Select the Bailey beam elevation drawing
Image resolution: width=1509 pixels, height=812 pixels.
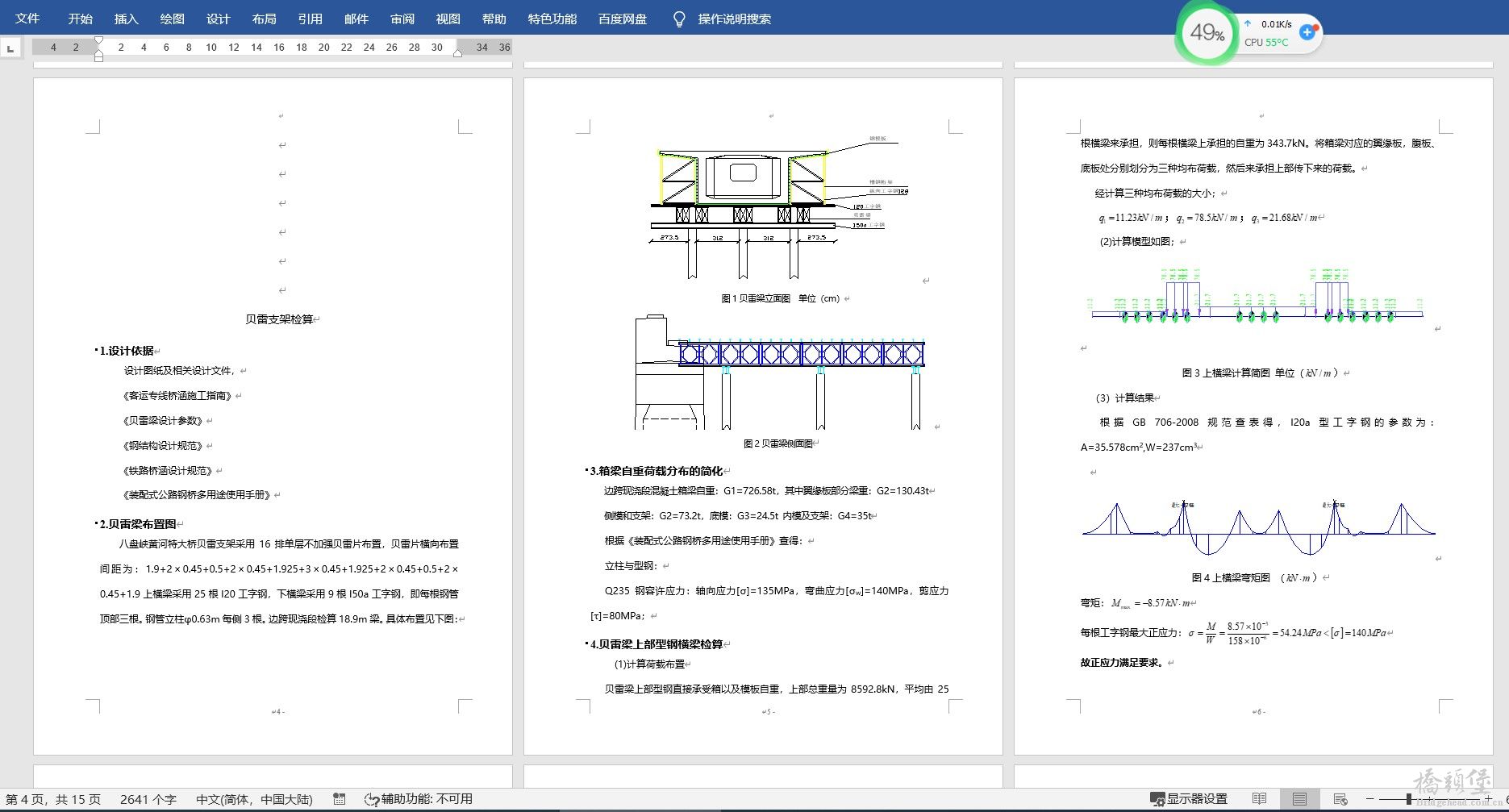[x=780, y=208]
